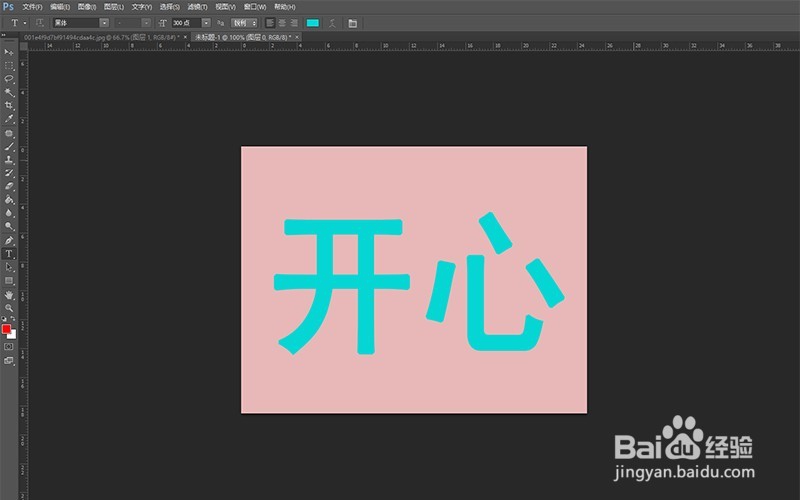Open cyan text color swatch
This screenshot has width=800, height=500.
313,23
